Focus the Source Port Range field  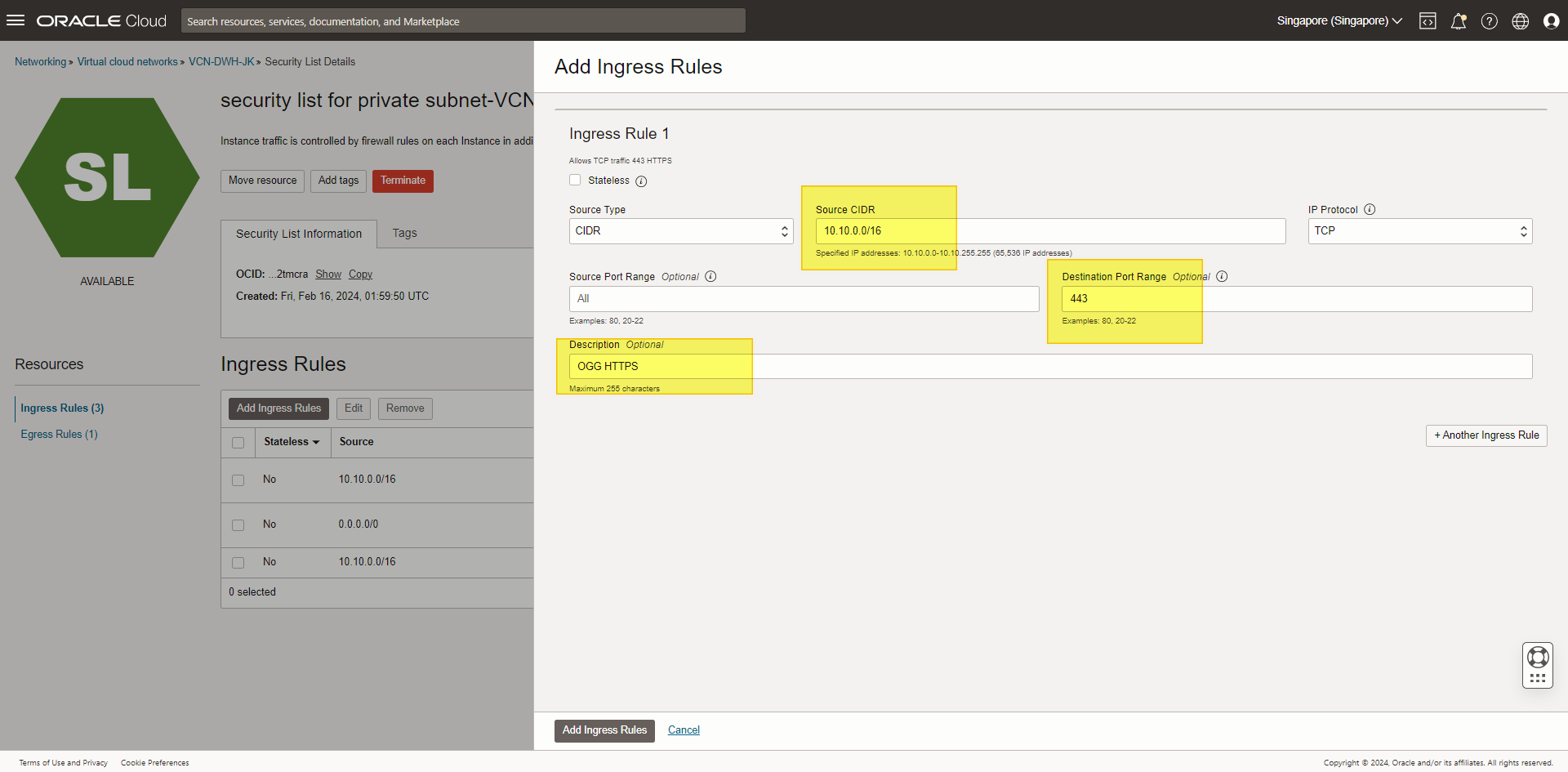click(804, 299)
